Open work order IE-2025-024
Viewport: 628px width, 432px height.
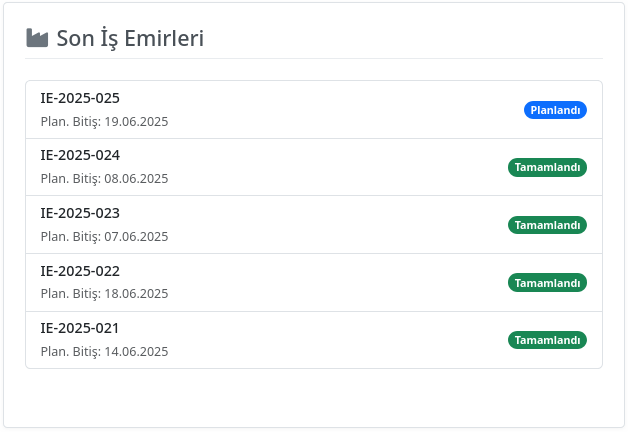[80, 155]
